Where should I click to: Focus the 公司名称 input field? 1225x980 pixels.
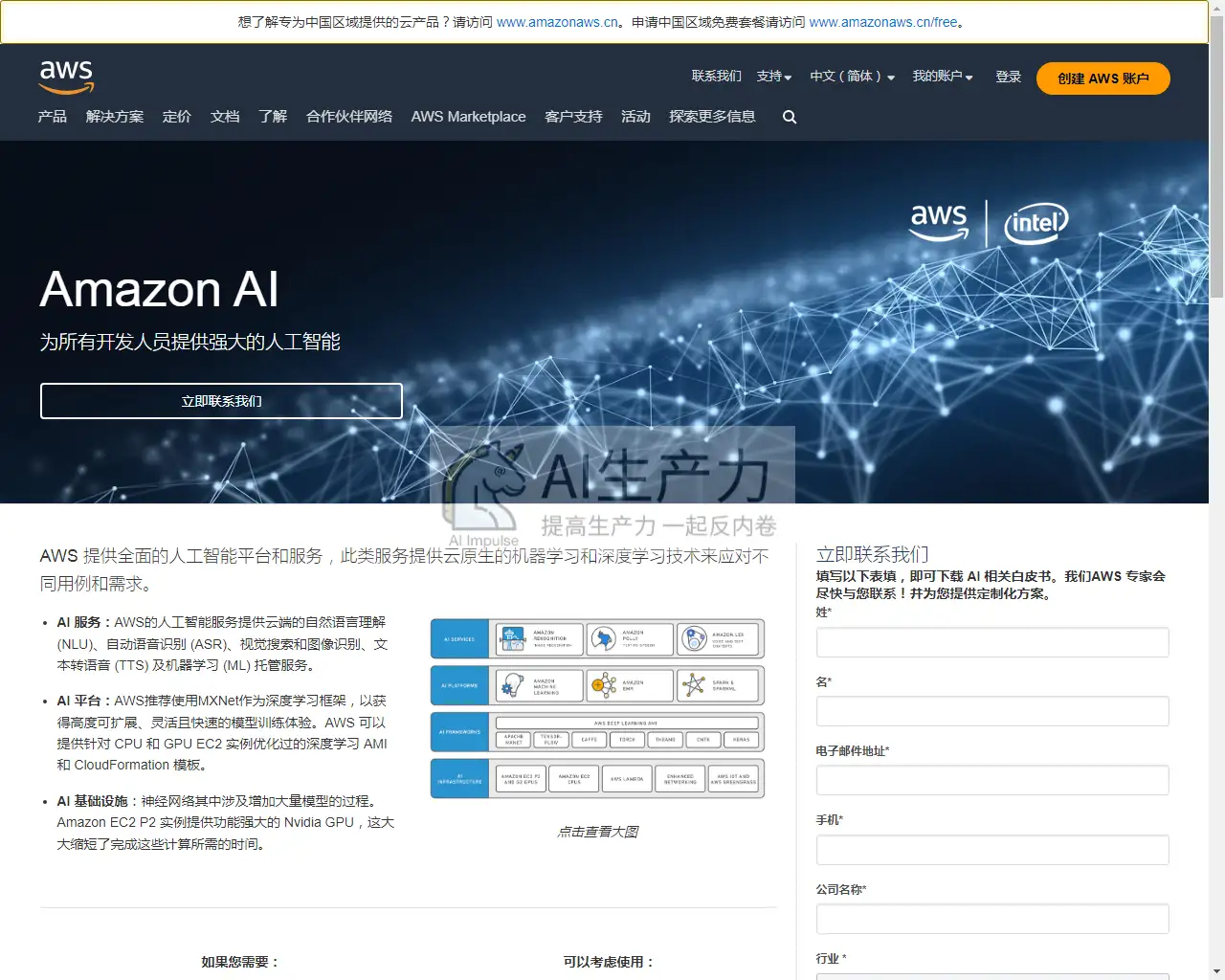point(992,919)
